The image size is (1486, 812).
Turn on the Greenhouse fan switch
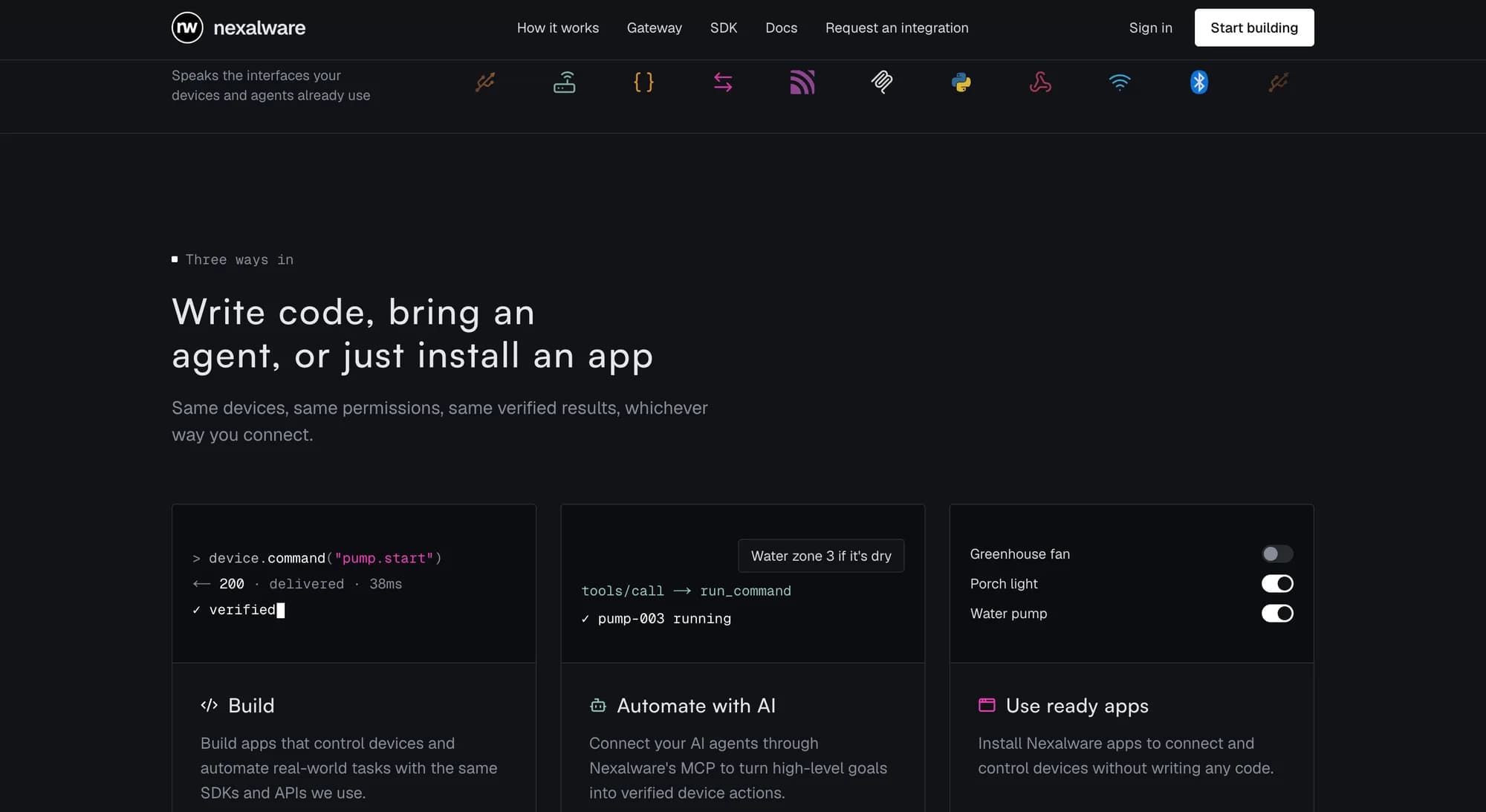pyautogui.click(x=1277, y=554)
